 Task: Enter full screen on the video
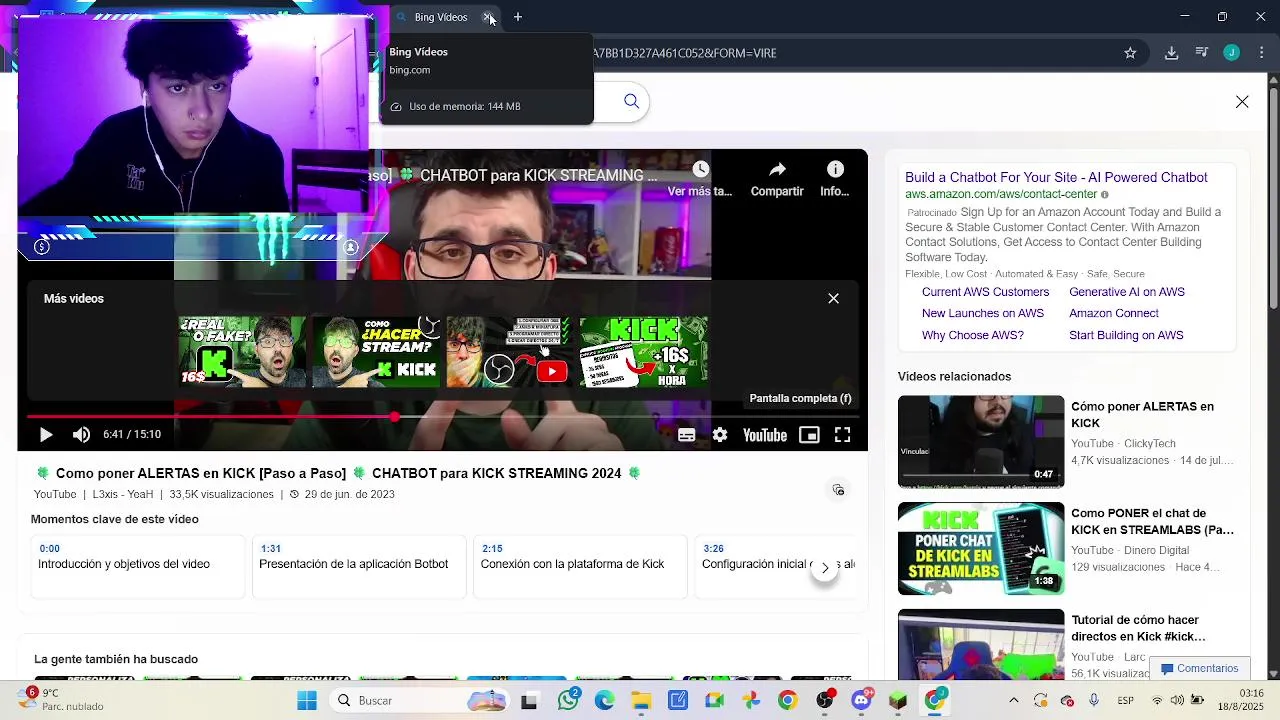pyautogui.click(x=842, y=435)
